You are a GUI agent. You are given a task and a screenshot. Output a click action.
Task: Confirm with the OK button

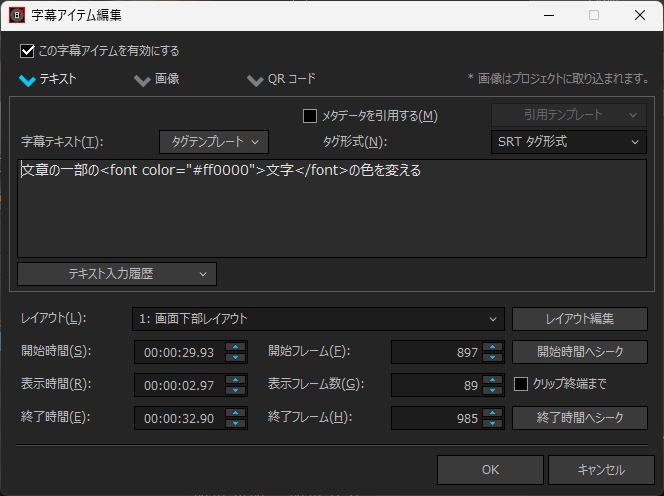pos(490,470)
